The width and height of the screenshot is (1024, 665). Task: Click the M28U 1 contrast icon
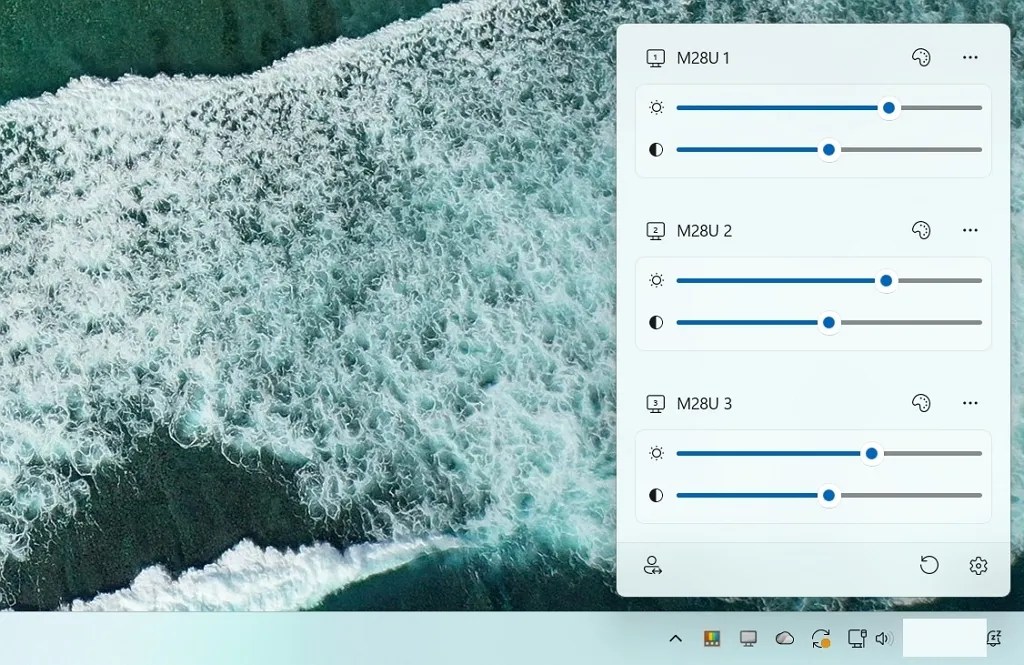tap(656, 150)
